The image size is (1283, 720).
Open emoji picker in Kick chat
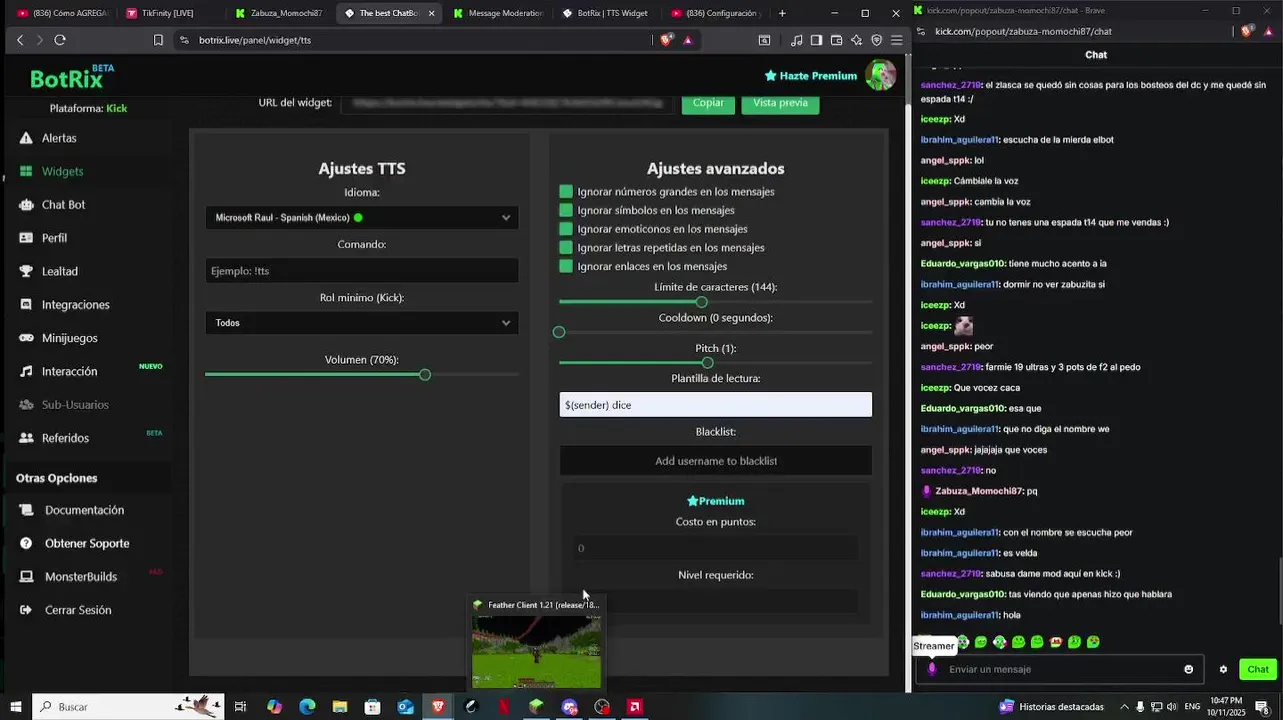(x=1188, y=669)
